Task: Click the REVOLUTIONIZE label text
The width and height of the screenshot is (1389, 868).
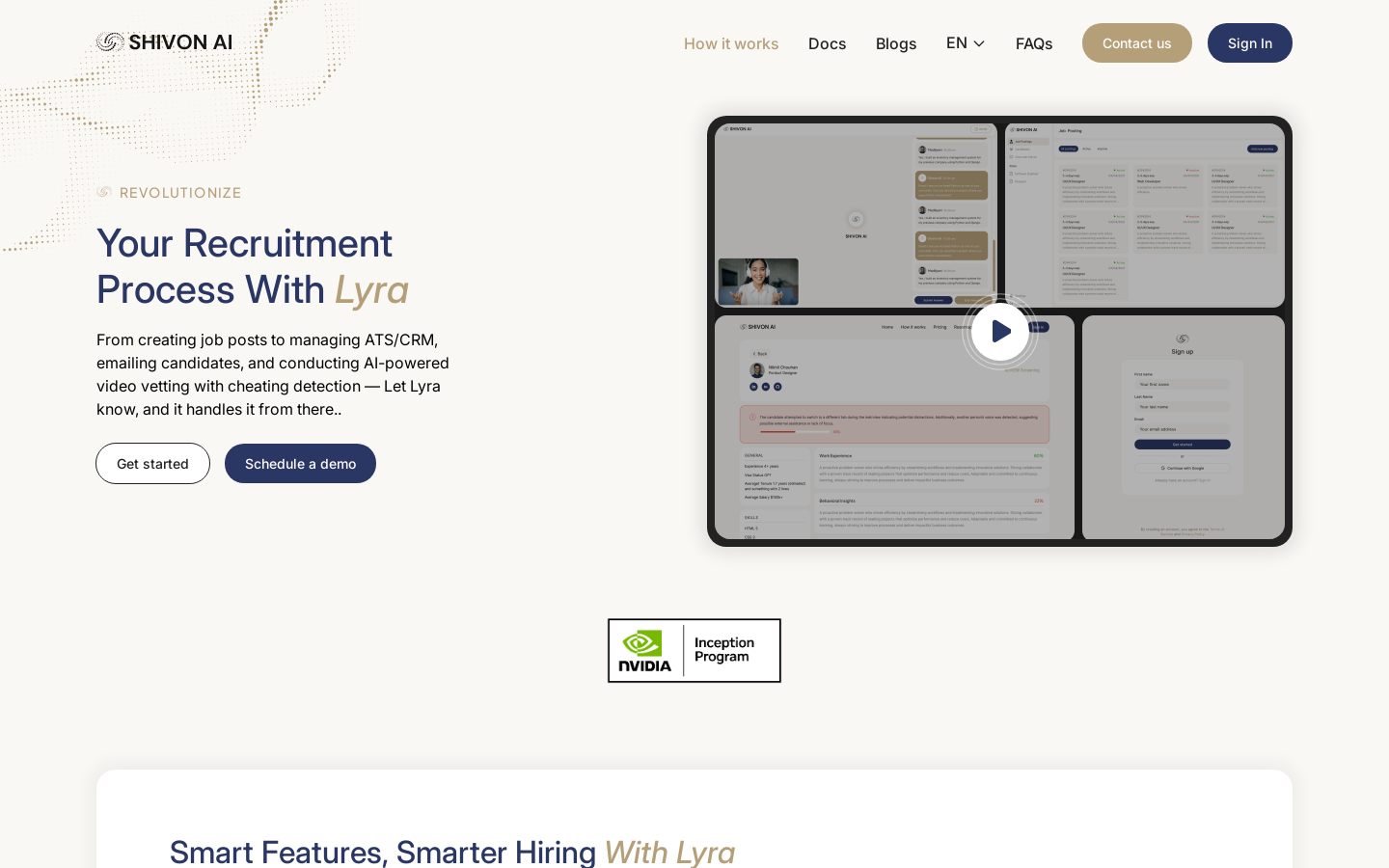Action: (x=180, y=193)
